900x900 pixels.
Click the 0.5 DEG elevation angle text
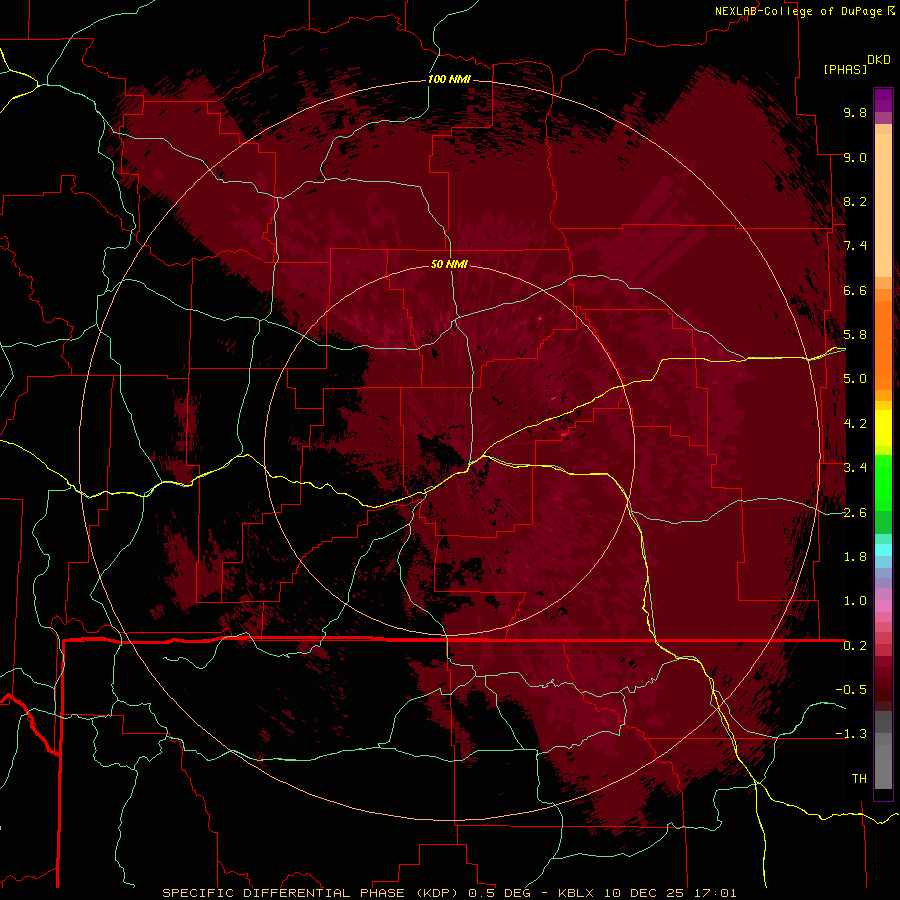499,893
